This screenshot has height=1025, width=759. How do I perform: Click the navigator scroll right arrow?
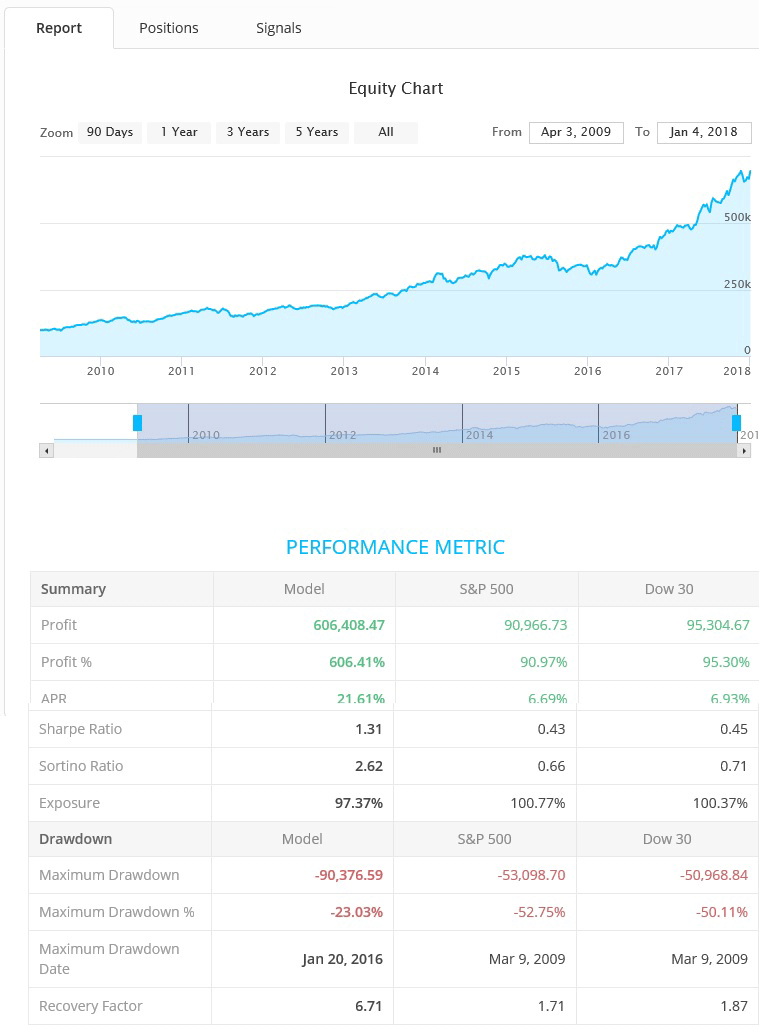[744, 451]
